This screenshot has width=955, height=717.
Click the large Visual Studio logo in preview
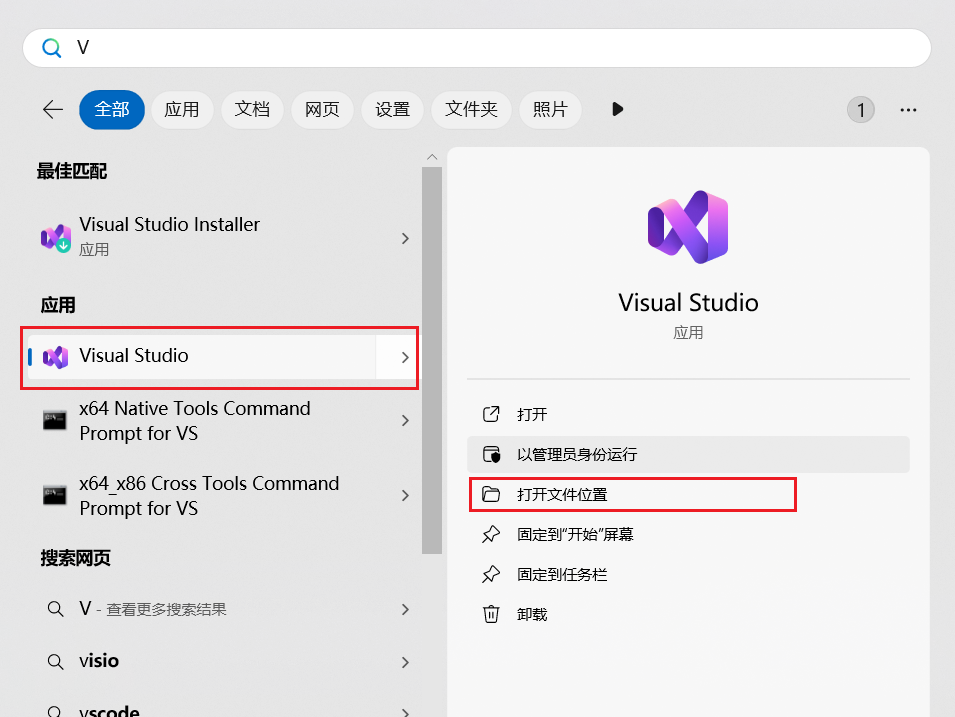(688, 227)
